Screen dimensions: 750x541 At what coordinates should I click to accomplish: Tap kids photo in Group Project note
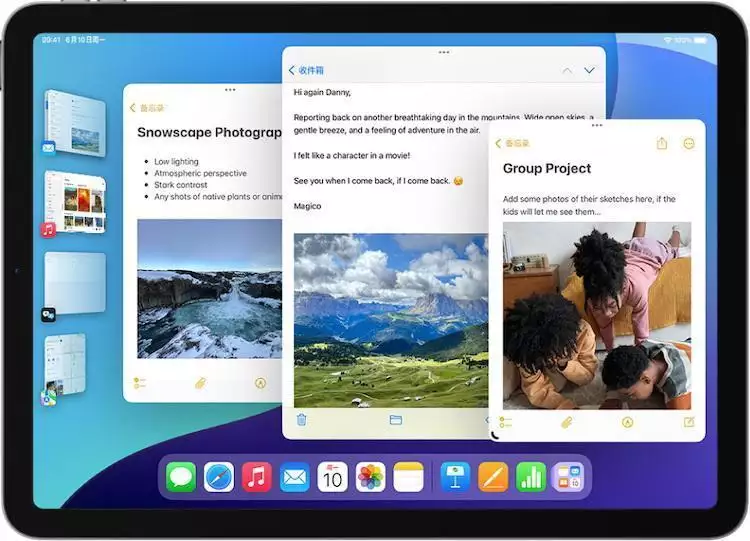pos(597,316)
